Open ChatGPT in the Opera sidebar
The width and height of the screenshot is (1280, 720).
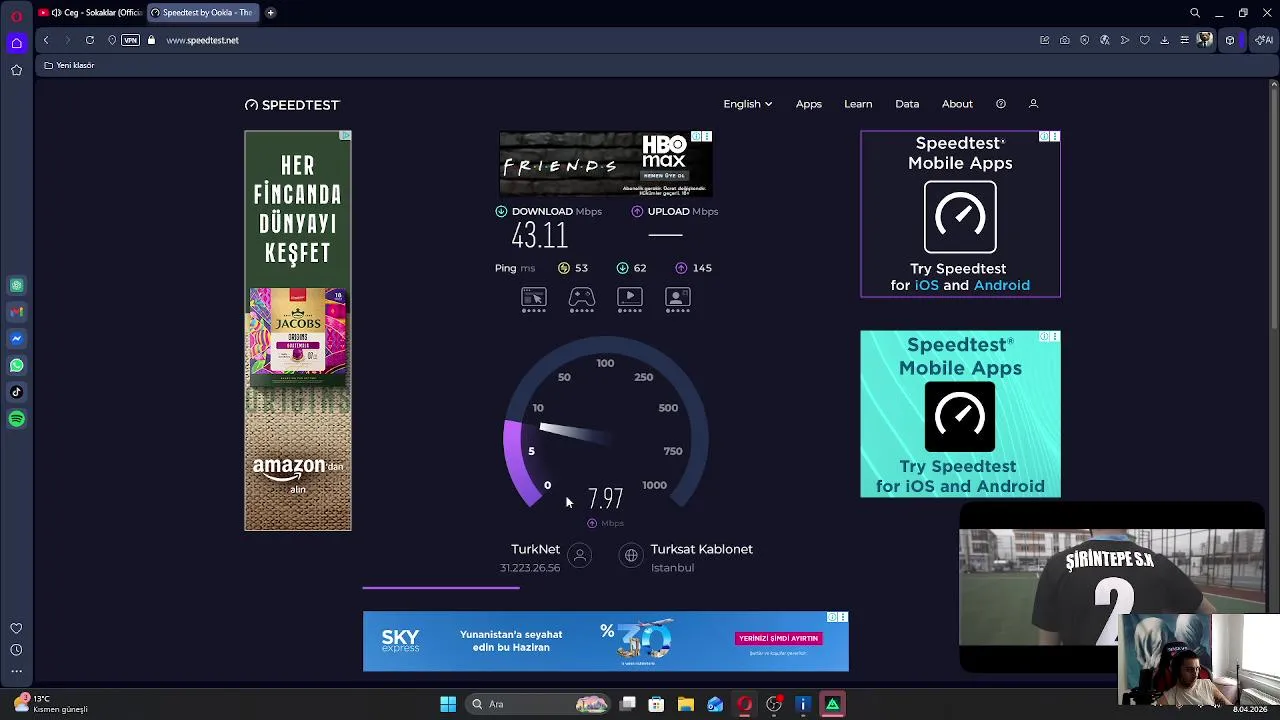point(16,285)
